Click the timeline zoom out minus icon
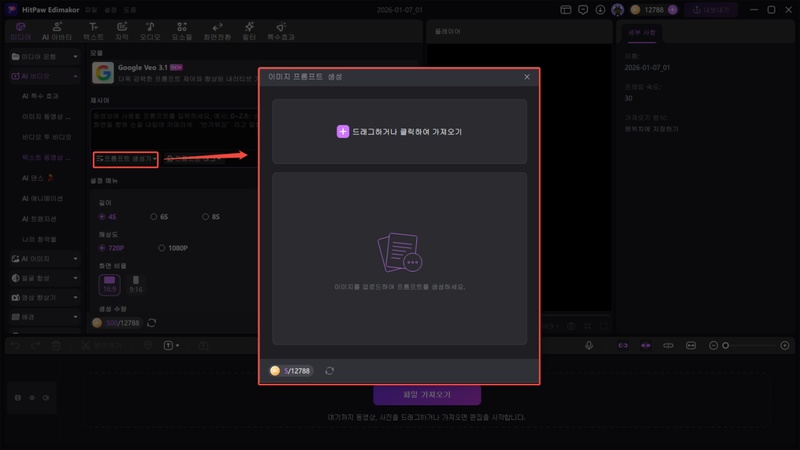 pos(713,345)
